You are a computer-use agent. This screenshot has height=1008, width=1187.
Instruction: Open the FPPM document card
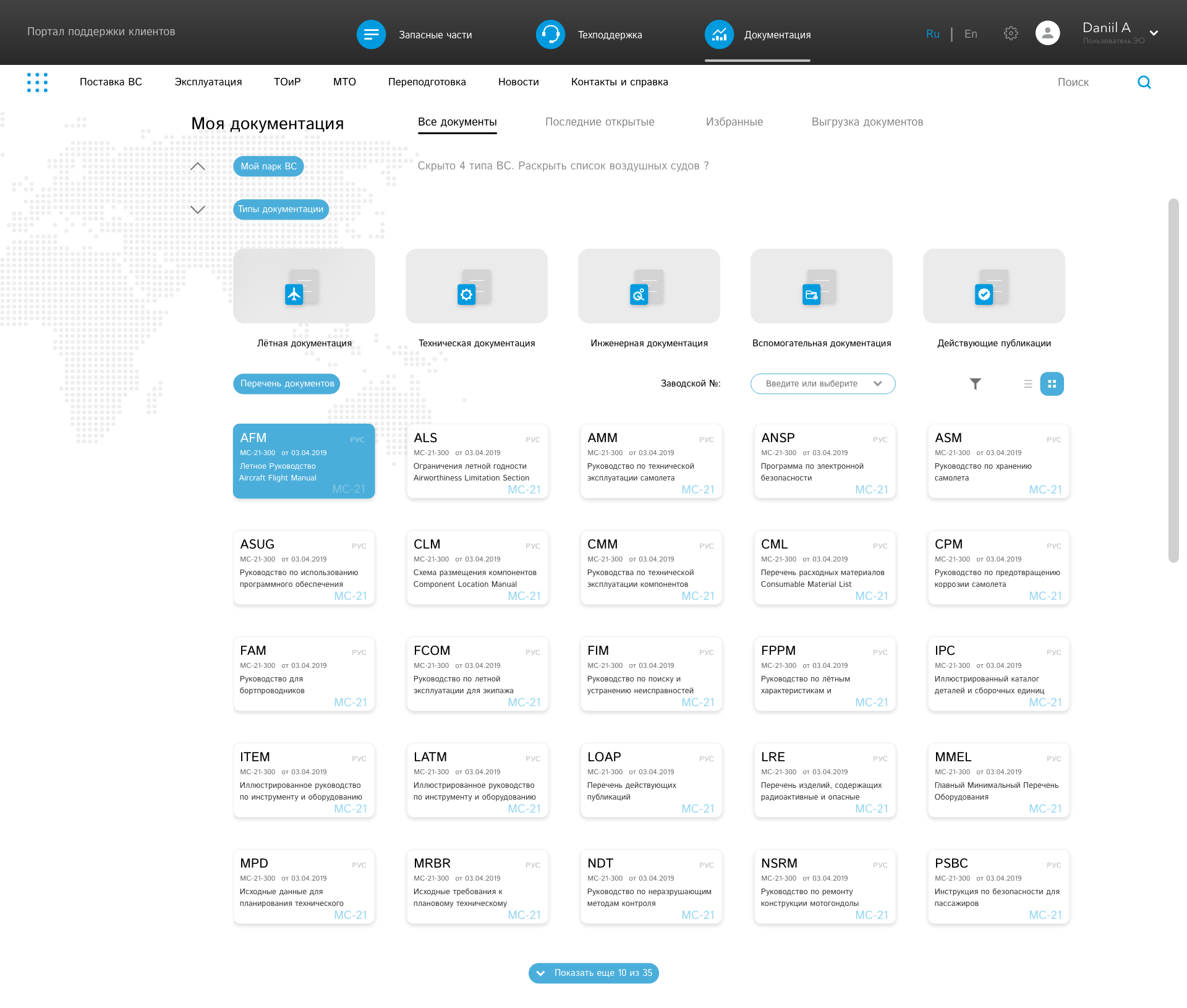click(x=825, y=673)
